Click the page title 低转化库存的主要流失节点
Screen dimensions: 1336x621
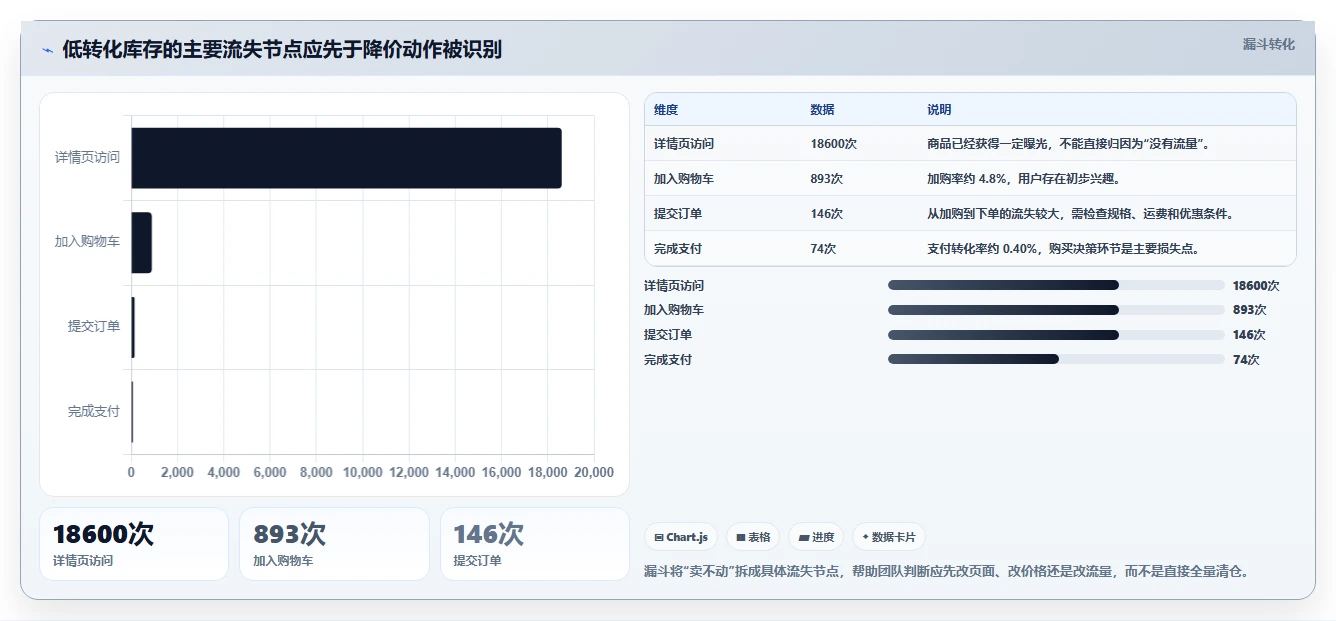click(x=282, y=49)
